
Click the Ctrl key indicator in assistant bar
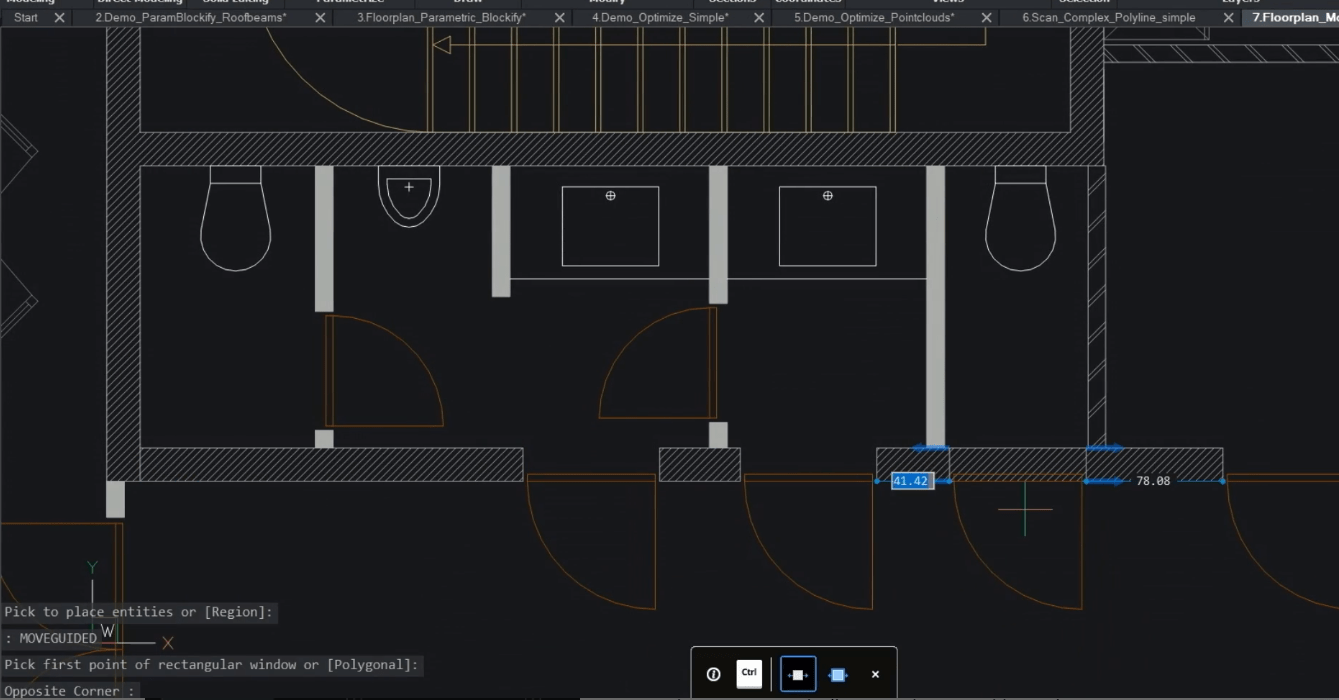(x=749, y=674)
